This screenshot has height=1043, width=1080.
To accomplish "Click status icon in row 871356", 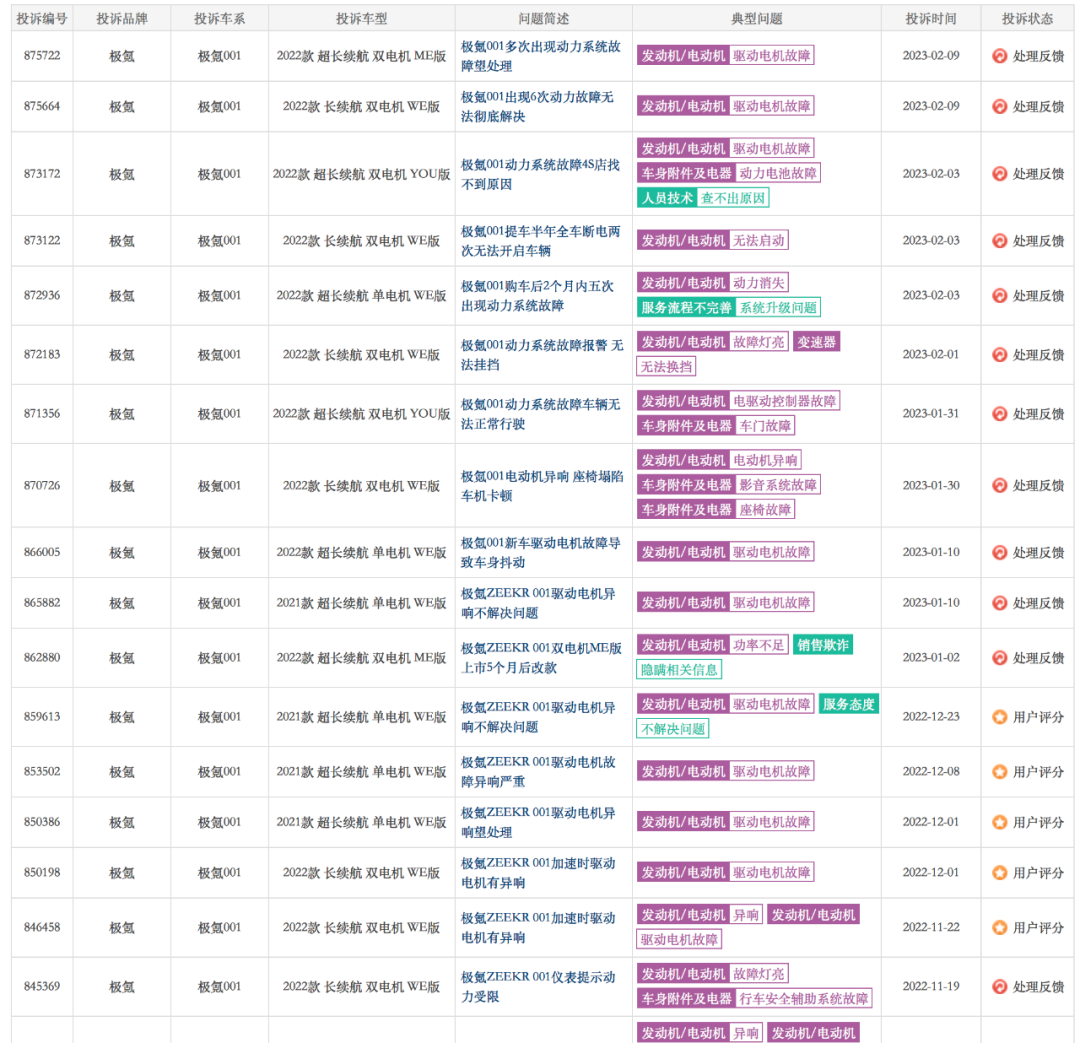I will click(999, 413).
